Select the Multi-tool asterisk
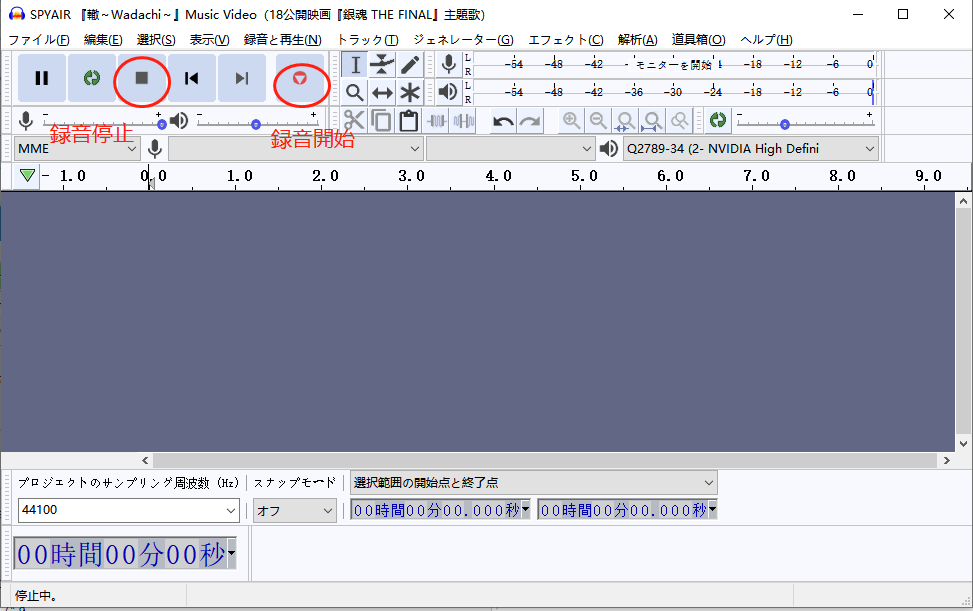 coord(410,92)
